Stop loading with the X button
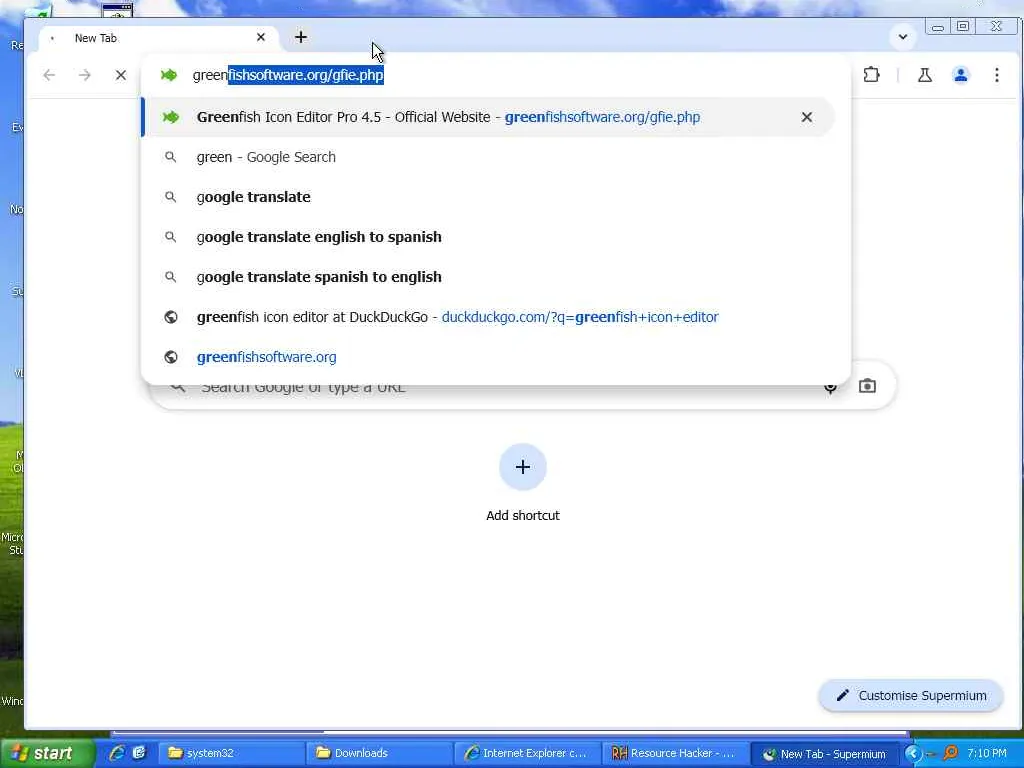Viewport: 1024px width, 768px height. point(121,75)
